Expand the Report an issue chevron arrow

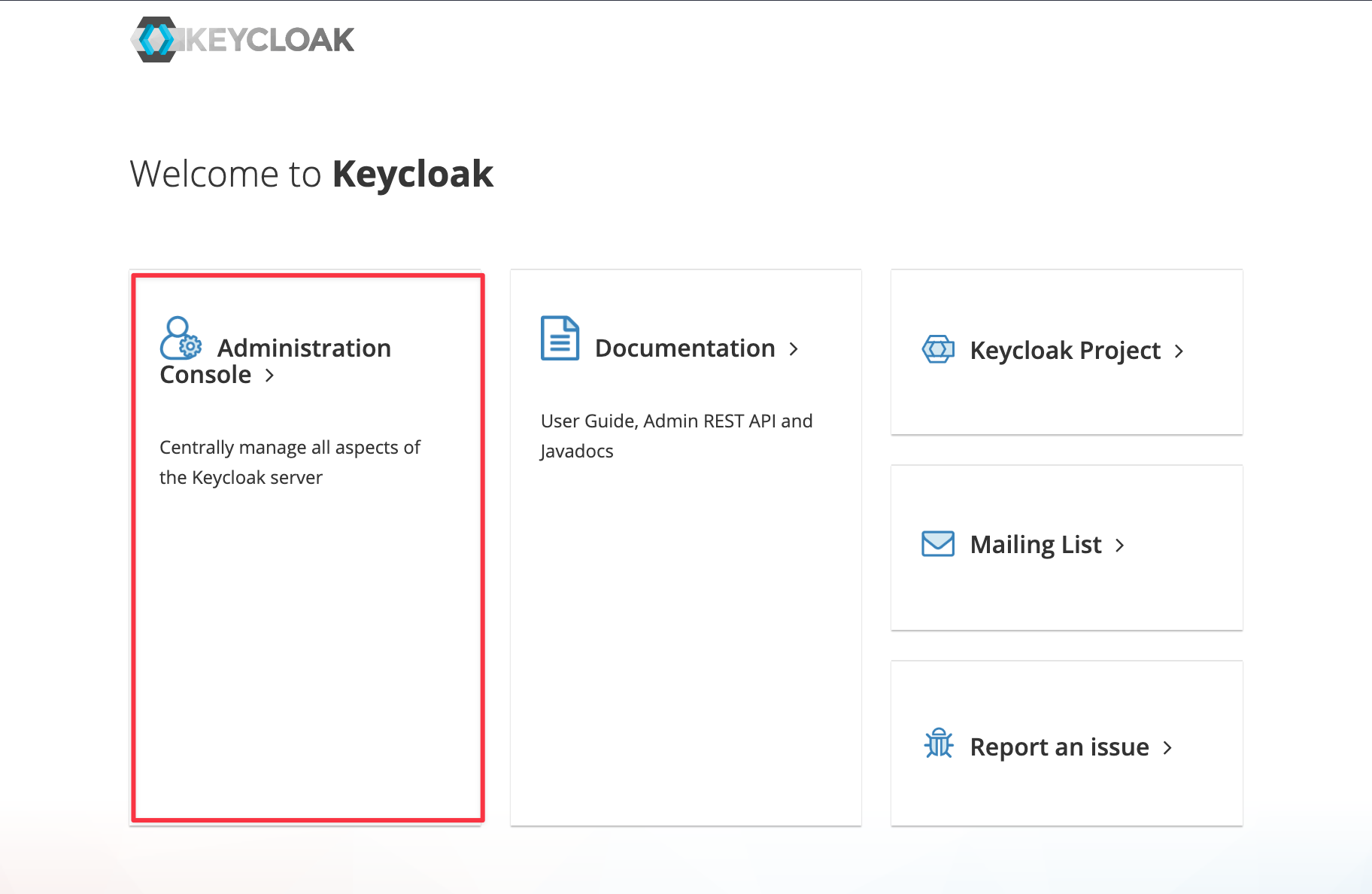coord(1168,747)
